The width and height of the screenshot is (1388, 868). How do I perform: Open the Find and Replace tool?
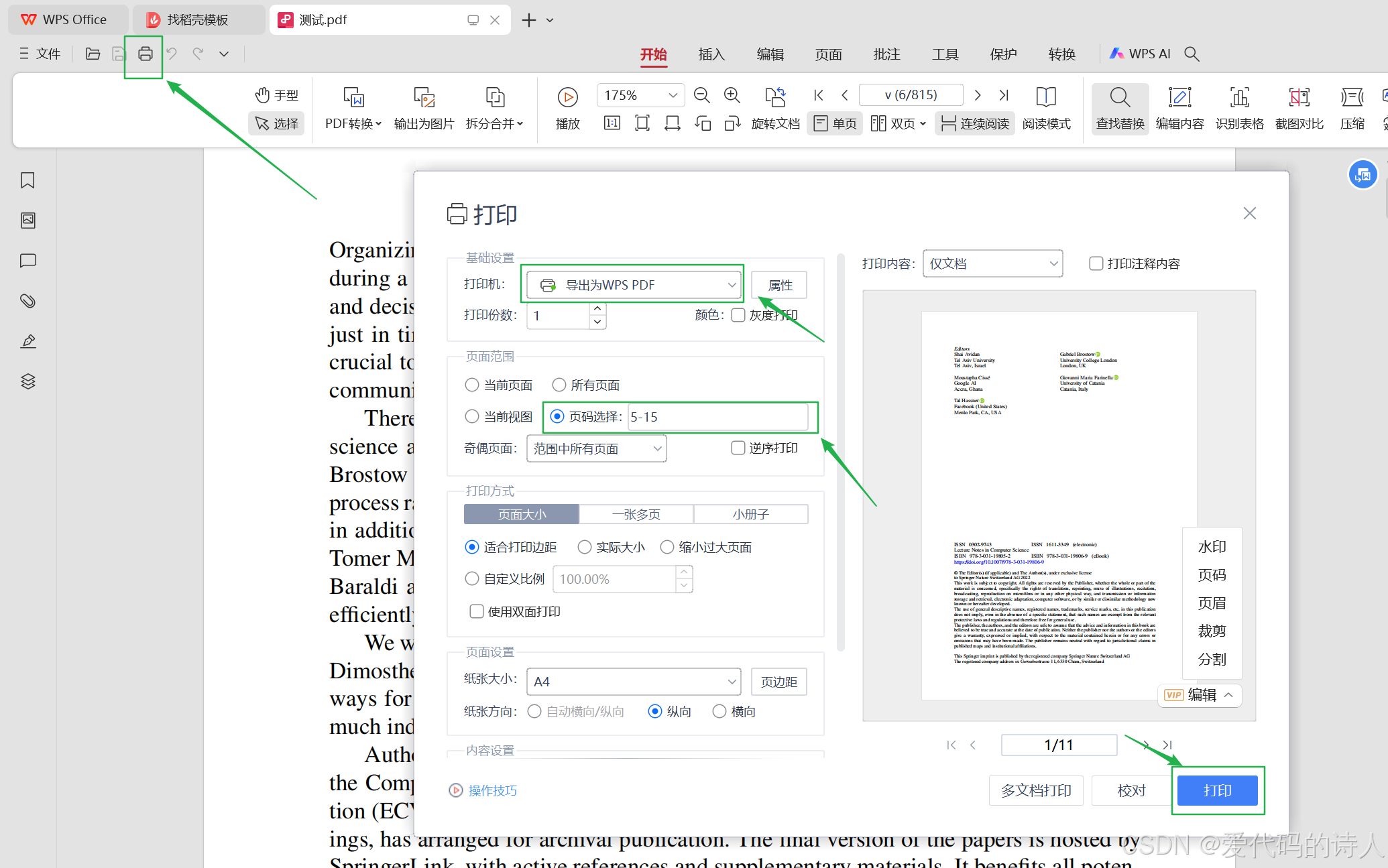[x=1120, y=109]
